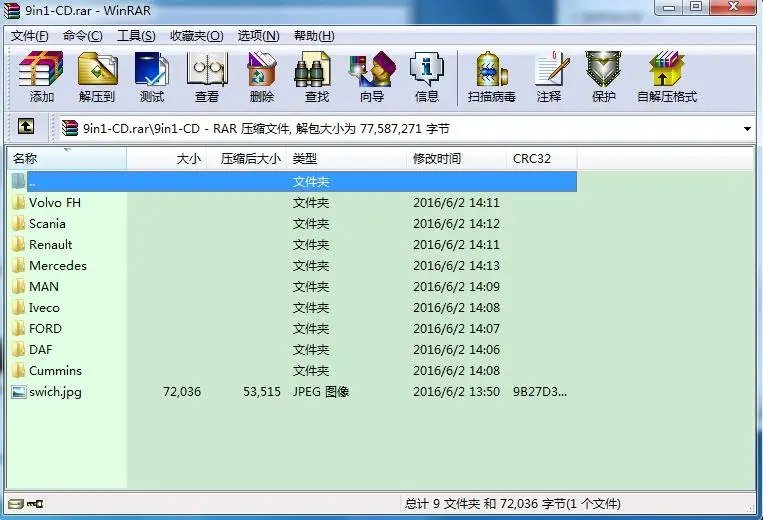Open the 选项(N) menu
763x520 pixels.
coord(258,36)
